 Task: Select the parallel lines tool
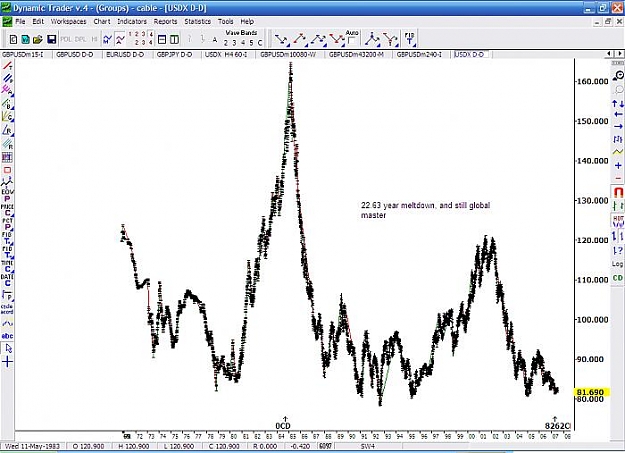point(8,78)
